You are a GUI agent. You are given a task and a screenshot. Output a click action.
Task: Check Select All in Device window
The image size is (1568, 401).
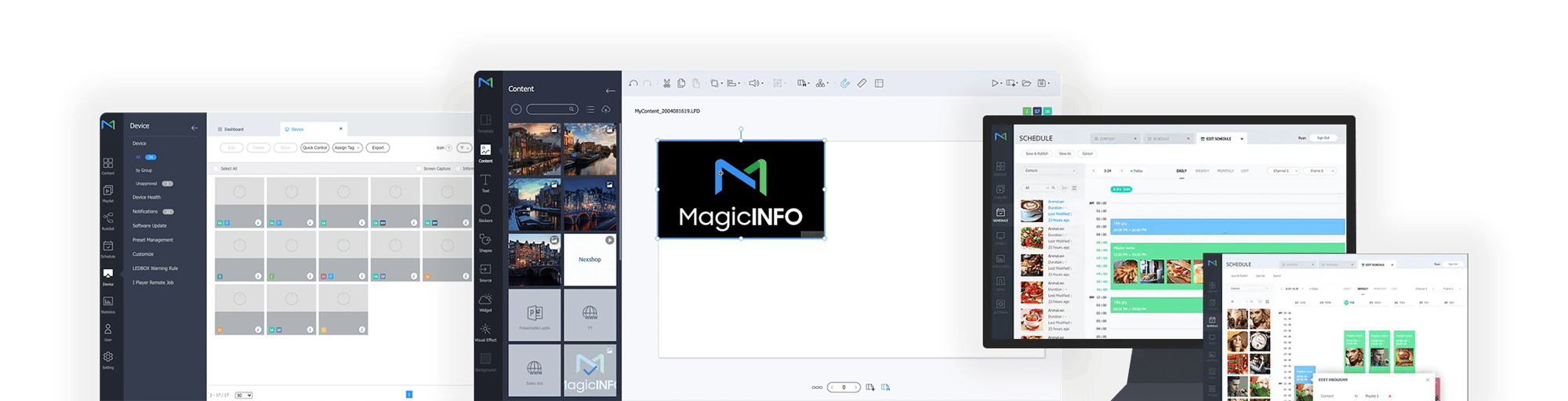[216, 169]
